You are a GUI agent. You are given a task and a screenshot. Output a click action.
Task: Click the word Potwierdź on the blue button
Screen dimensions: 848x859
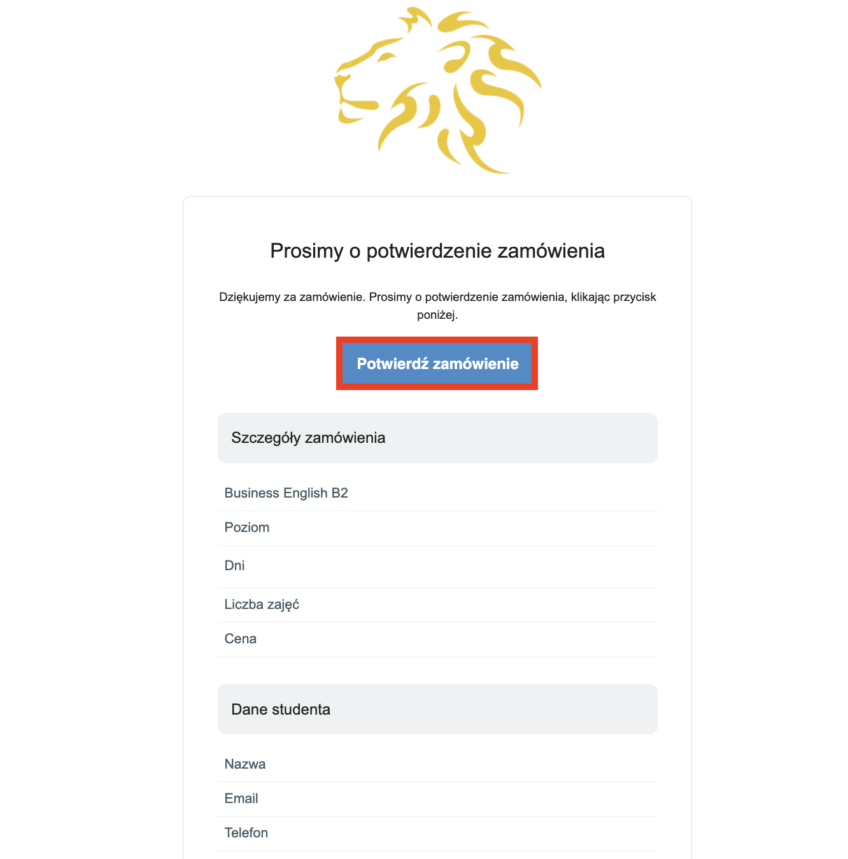coord(393,364)
